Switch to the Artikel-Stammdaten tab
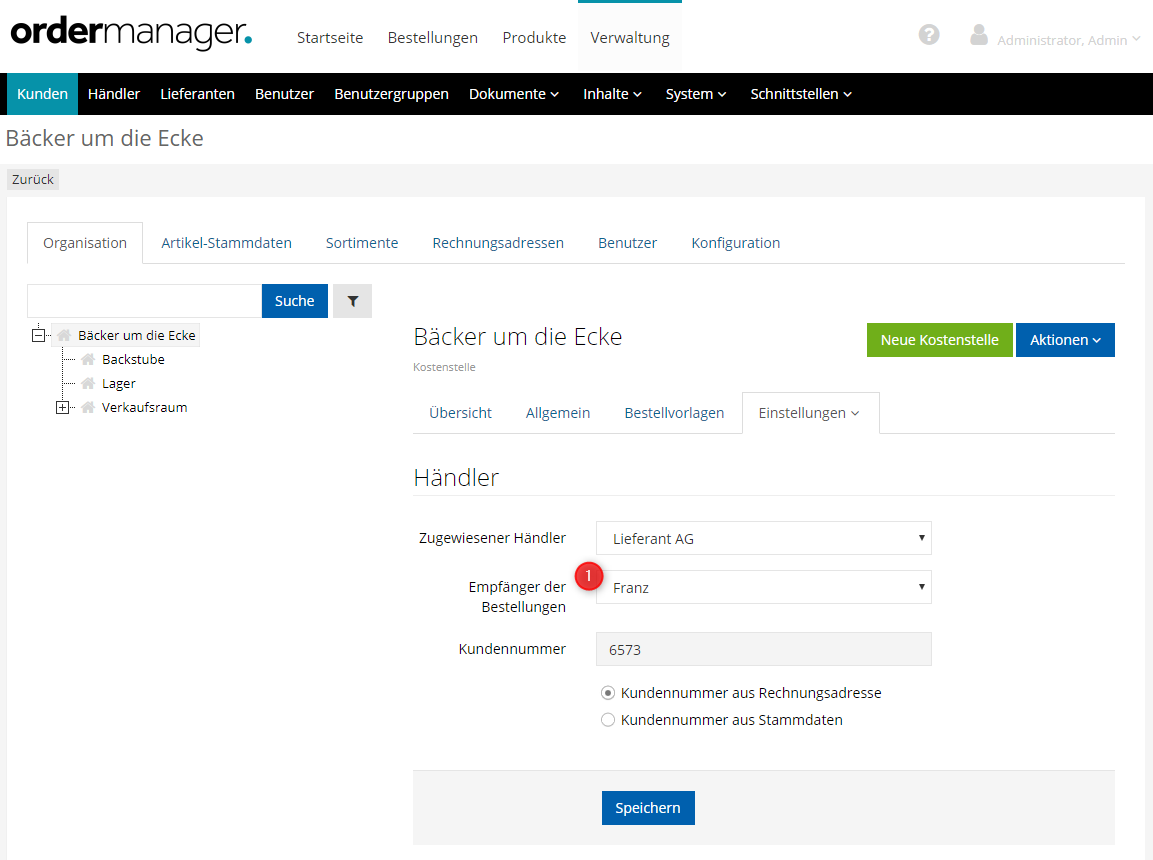This screenshot has width=1153, height=860. coord(226,243)
